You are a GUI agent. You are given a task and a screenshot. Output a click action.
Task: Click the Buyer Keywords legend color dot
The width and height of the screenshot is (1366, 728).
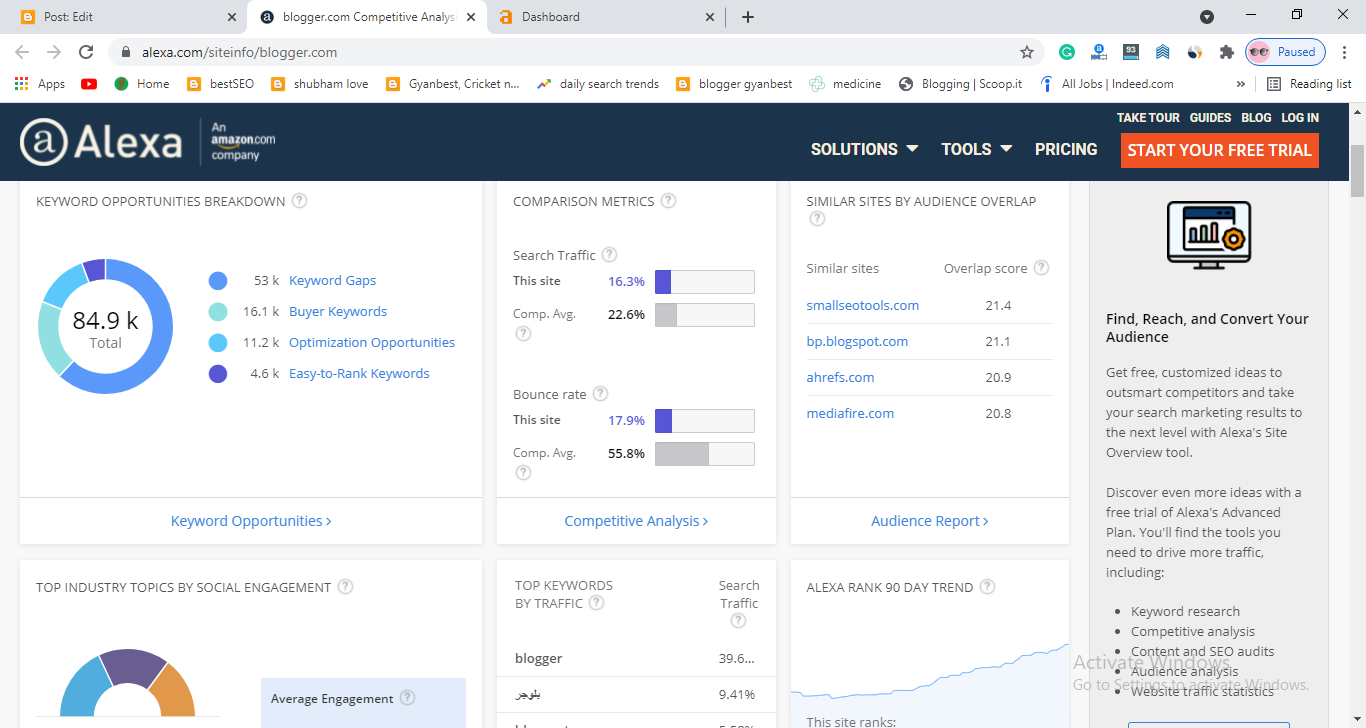218,312
